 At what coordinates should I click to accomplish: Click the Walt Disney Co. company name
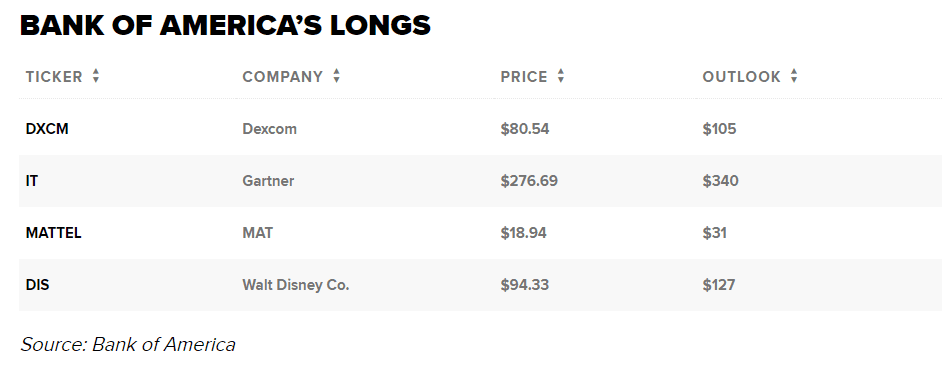click(x=296, y=285)
